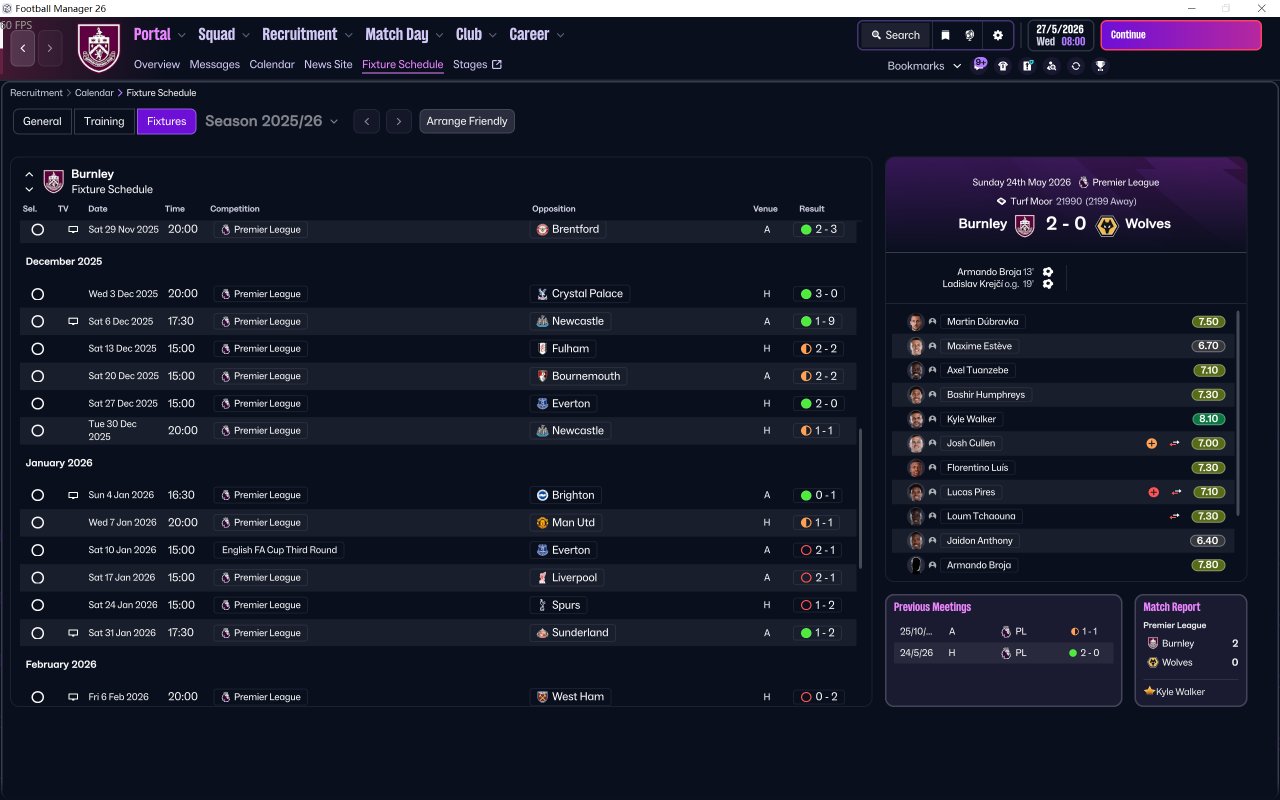Expand the Portal menu chevron
1280x800 pixels.
pos(182,35)
